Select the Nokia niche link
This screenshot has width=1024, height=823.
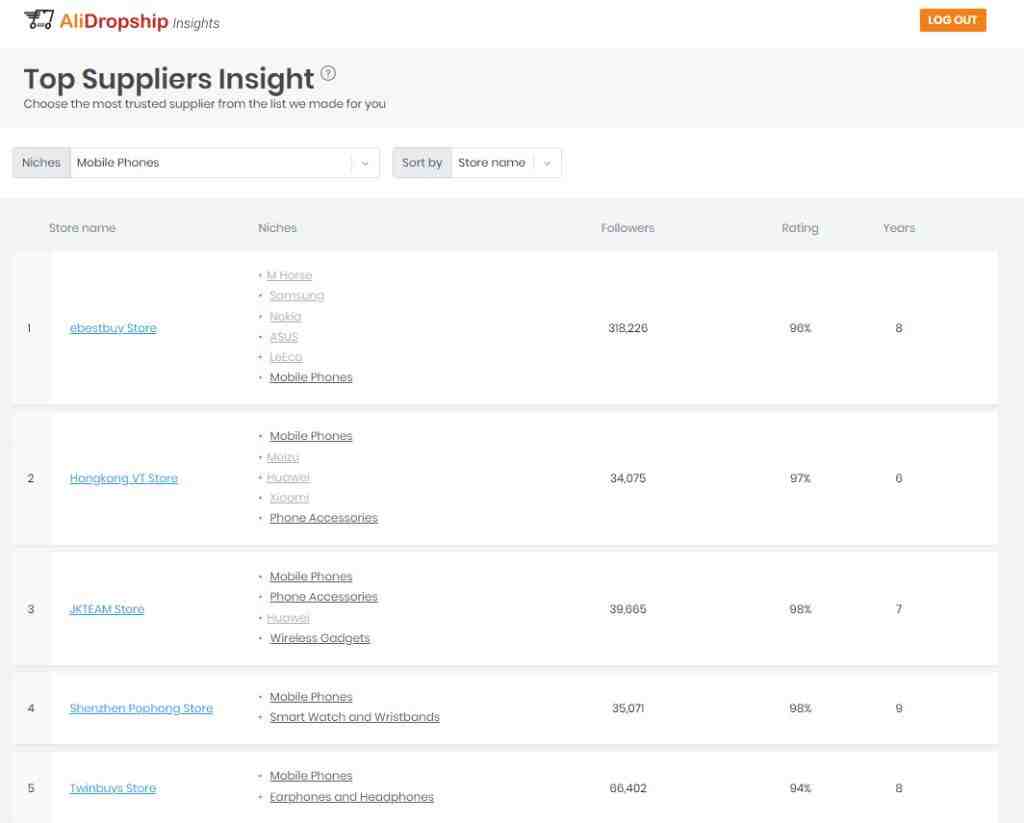click(285, 316)
